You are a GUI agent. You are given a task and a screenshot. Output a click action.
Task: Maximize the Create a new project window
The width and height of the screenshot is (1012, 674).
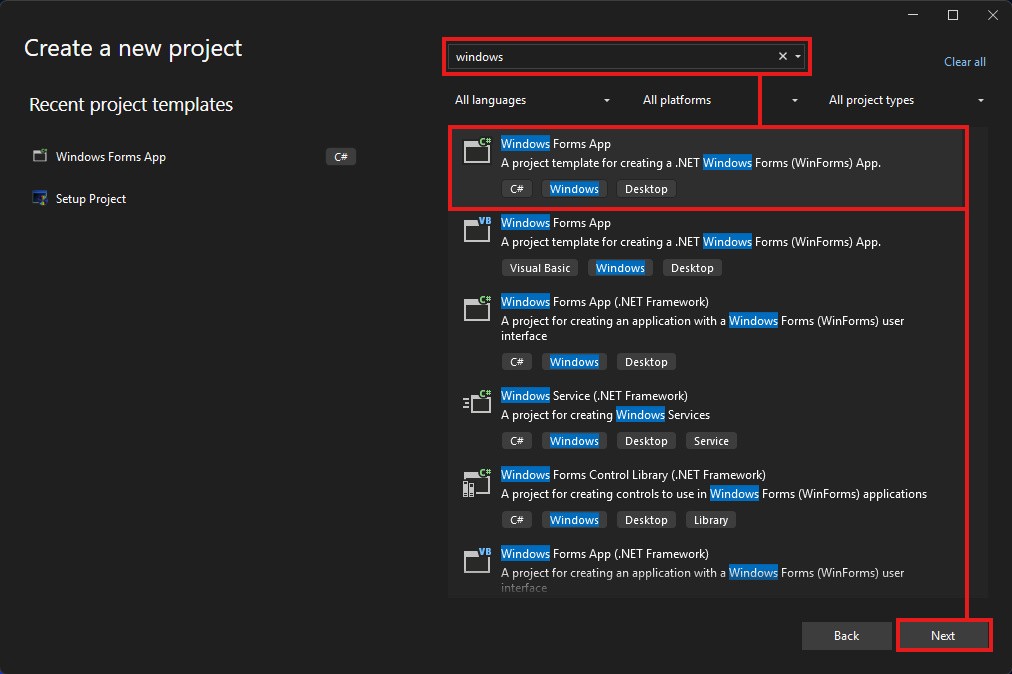tap(953, 15)
